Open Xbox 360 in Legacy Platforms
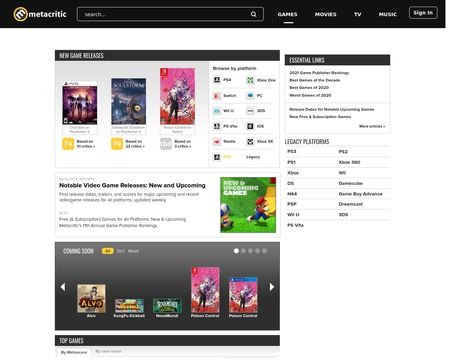450x360 pixels. pyautogui.click(x=349, y=162)
